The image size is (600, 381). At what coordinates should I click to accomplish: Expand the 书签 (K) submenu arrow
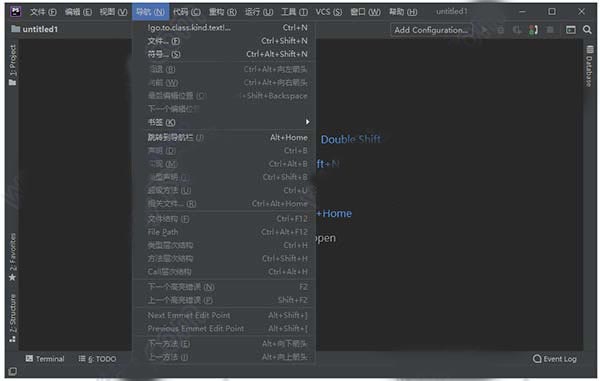[x=307, y=122]
